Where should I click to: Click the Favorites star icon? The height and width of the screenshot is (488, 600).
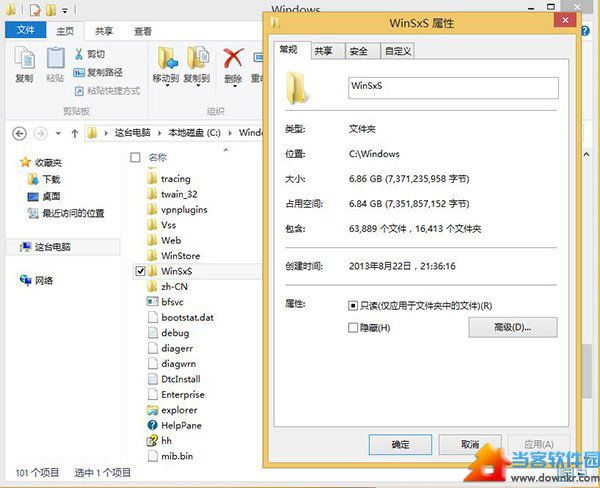(25, 162)
